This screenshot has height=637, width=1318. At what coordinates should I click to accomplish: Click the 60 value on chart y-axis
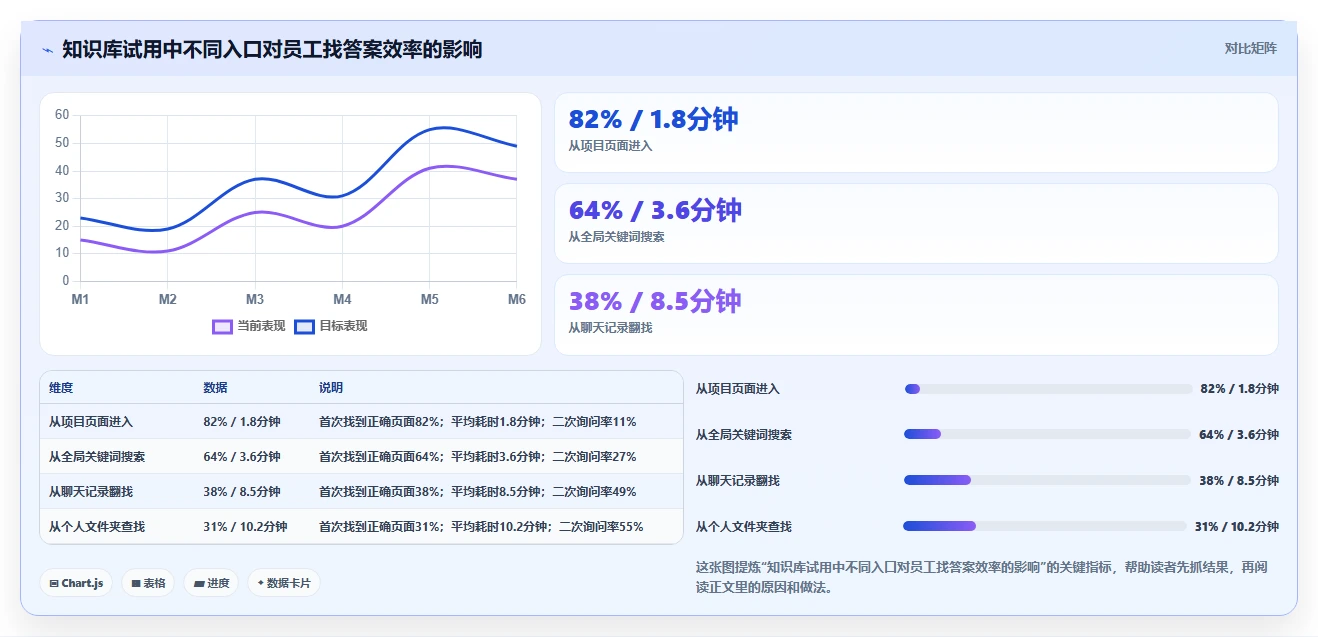point(62,115)
